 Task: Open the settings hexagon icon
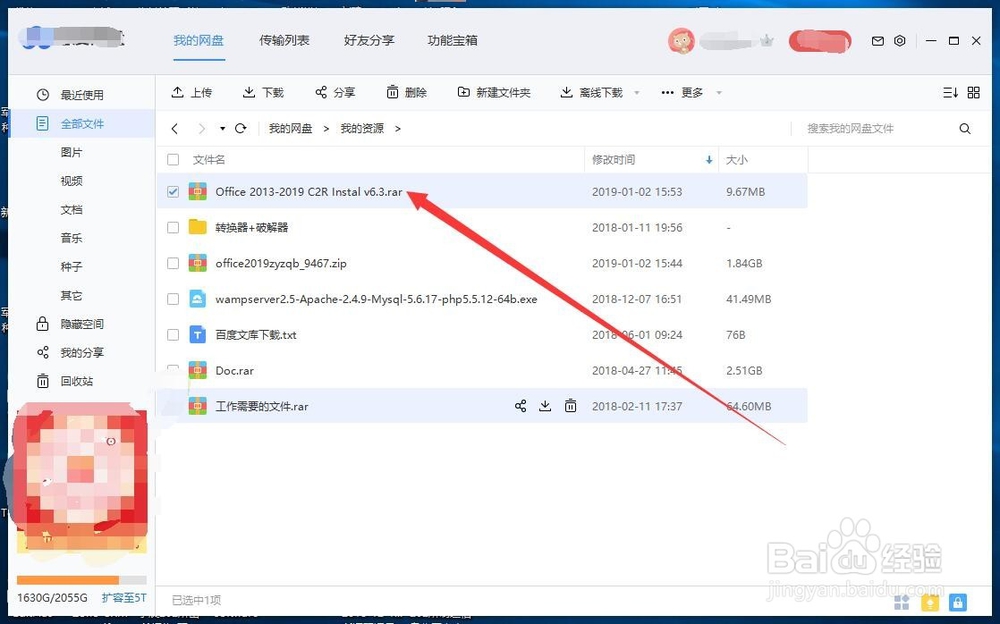tap(899, 41)
